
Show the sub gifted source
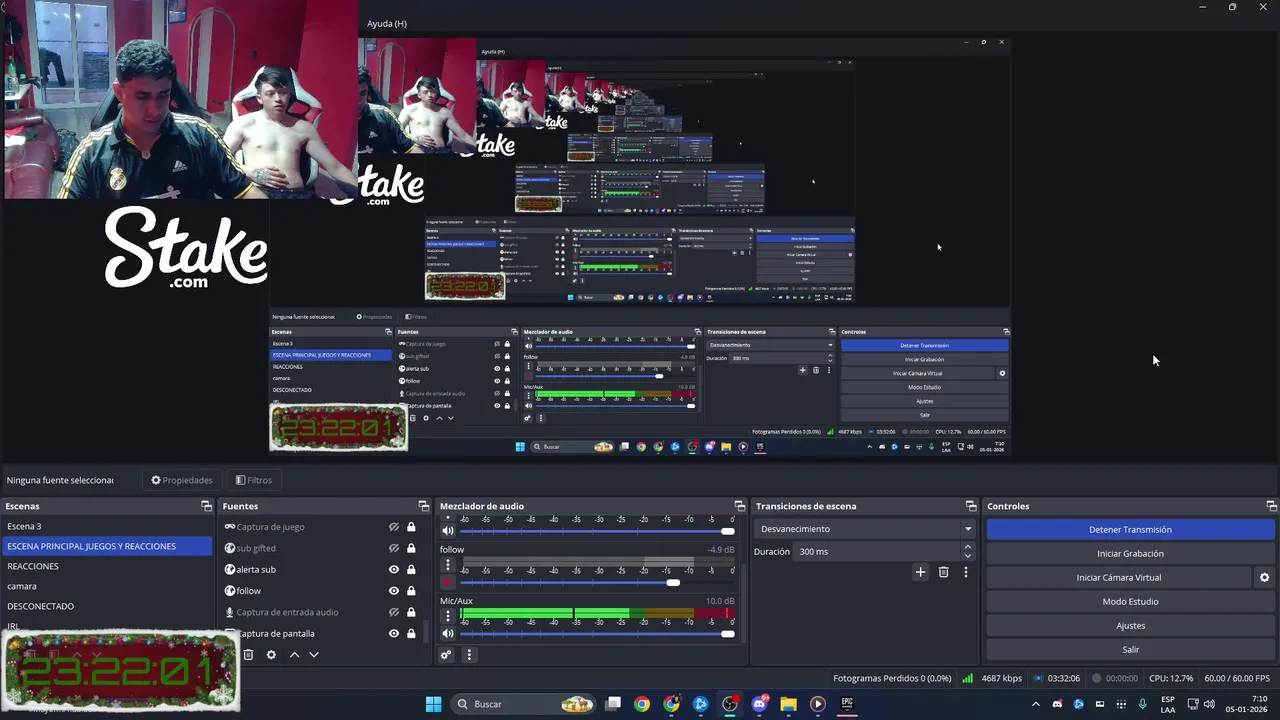(x=394, y=548)
